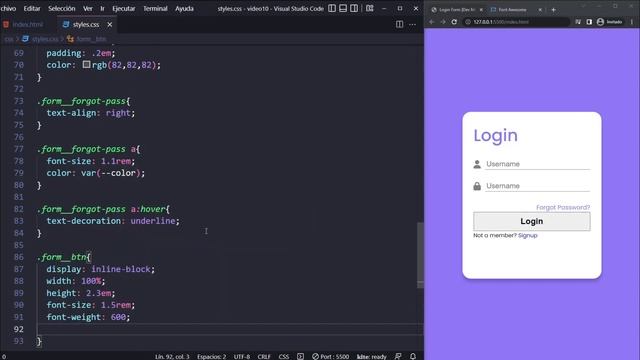Click CRLF end-of-line selector
Image resolution: width=640 pixels, height=360 pixels.
pyautogui.click(x=264, y=356)
